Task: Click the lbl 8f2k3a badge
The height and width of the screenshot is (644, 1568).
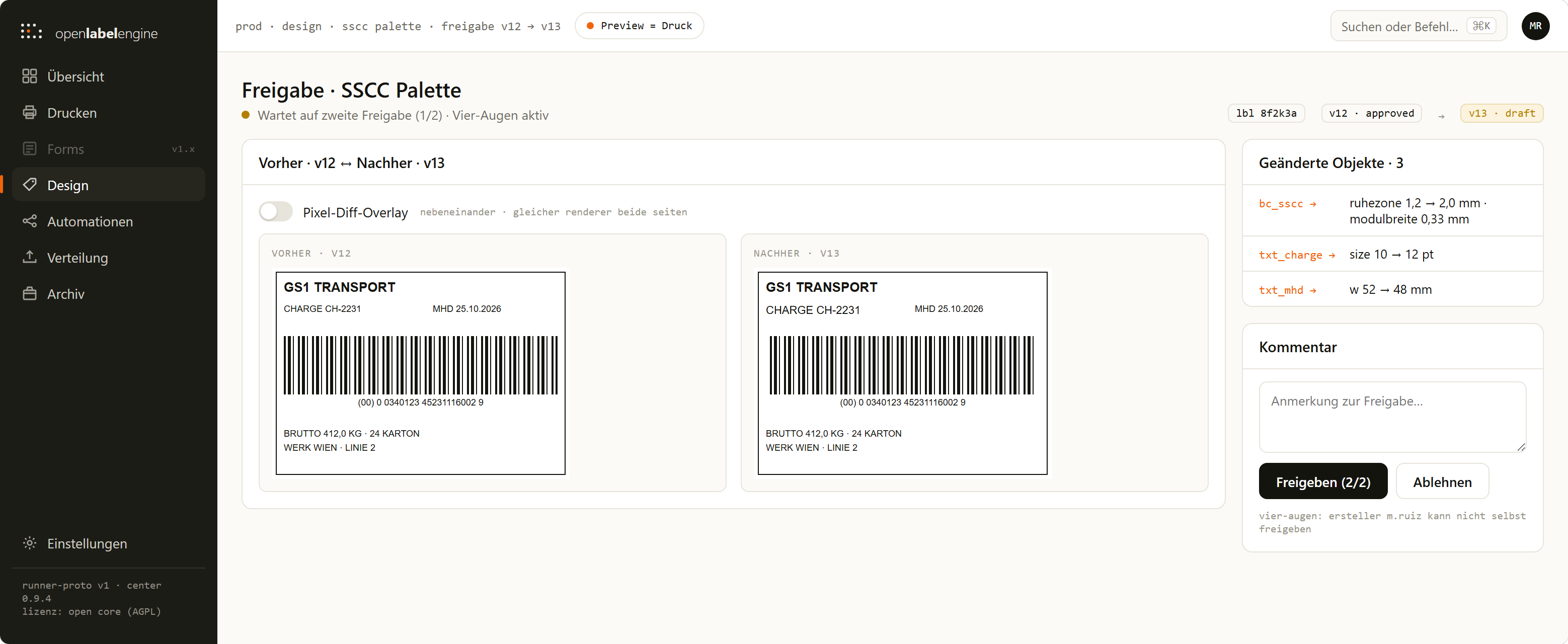Action: [1266, 113]
